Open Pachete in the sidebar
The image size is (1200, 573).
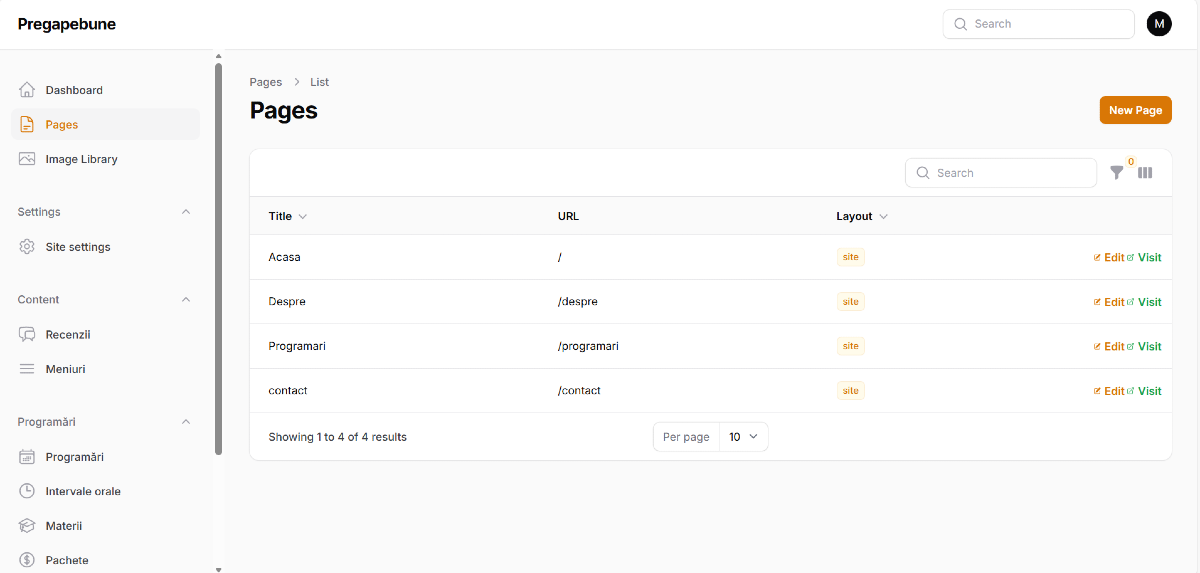pos(66,560)
